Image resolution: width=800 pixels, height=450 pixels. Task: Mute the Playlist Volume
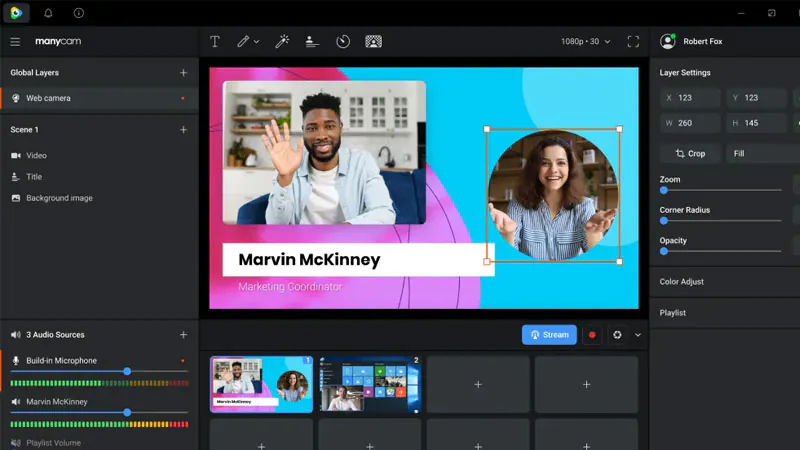pos(16,443)
